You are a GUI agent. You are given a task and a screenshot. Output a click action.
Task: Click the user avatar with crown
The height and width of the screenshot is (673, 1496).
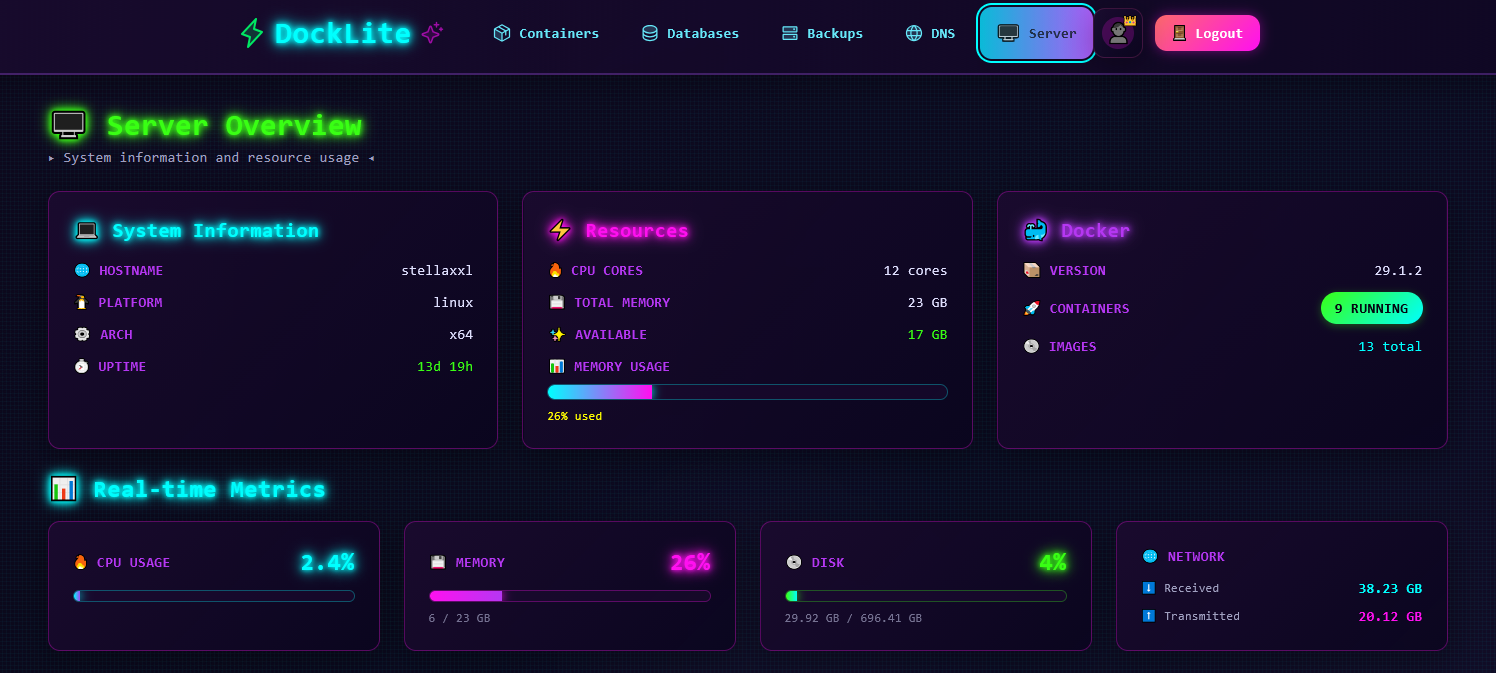point(1119,33)
